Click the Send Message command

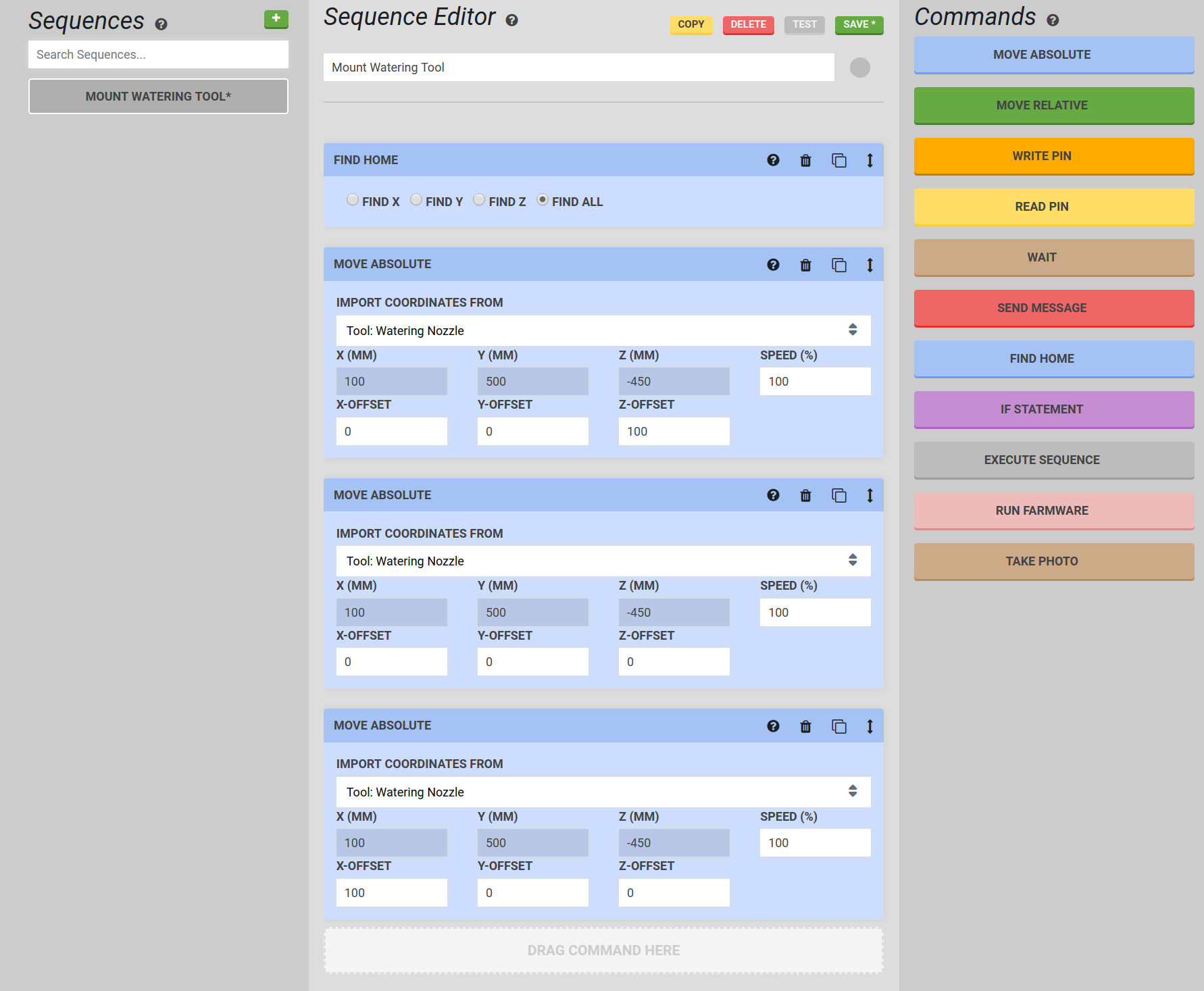(1053, 308)
